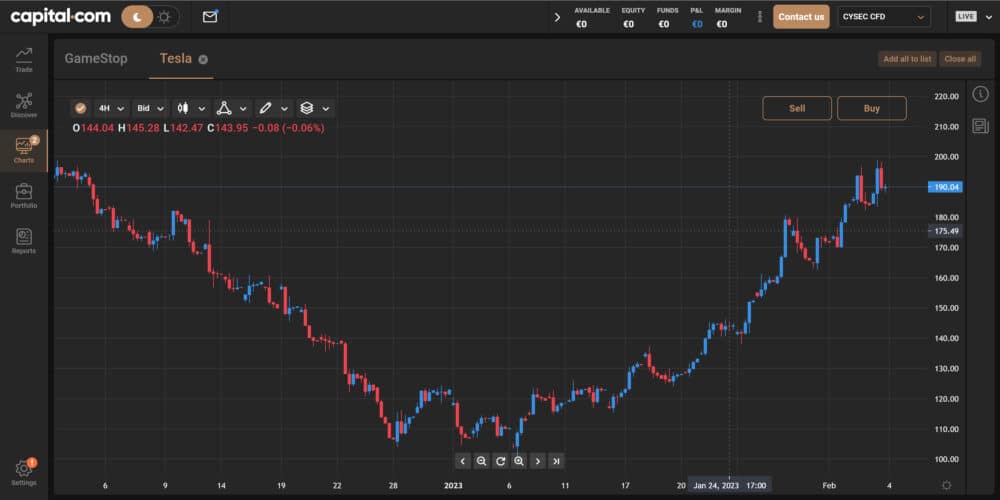Expand the drawing tools dropdown arrow
This screenshot has width=1000, height=500.
pyautogui.click(x=284, y=109)
